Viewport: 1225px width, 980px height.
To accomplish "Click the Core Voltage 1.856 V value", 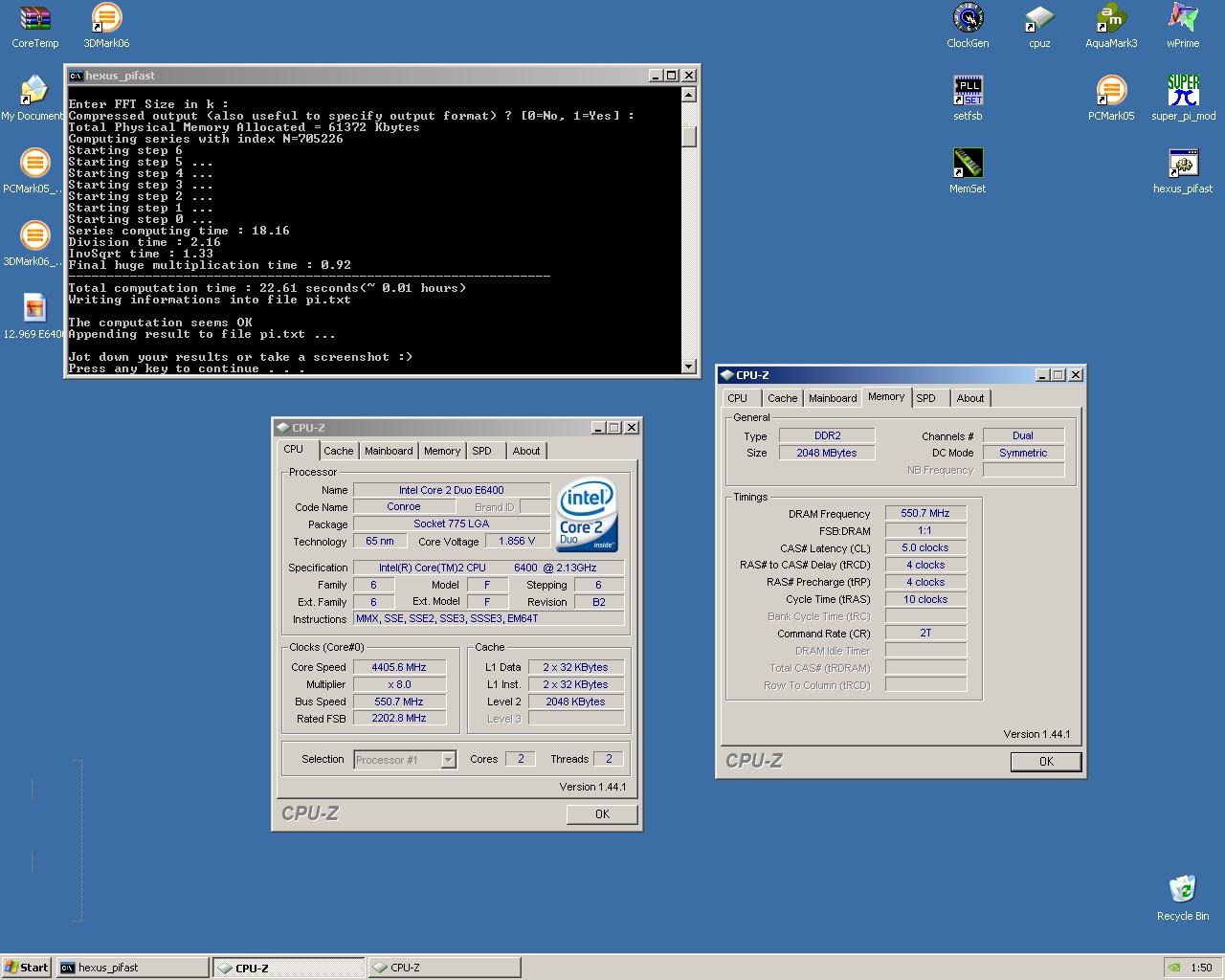I will click(518, 541).
